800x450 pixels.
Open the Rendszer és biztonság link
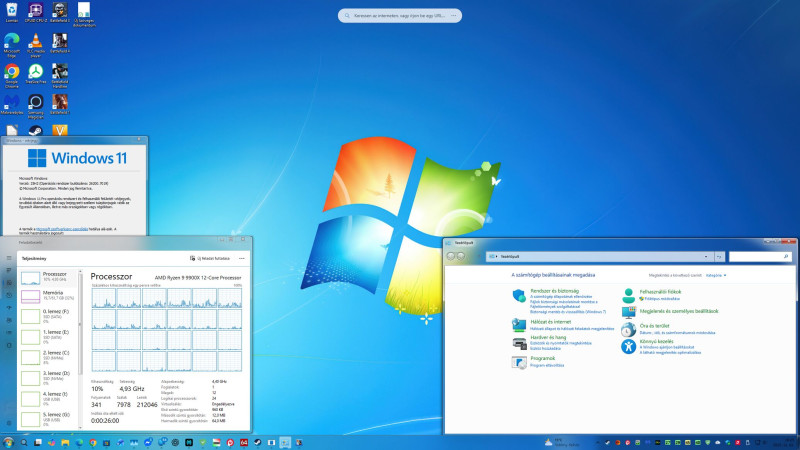click(x=554, y=291)
